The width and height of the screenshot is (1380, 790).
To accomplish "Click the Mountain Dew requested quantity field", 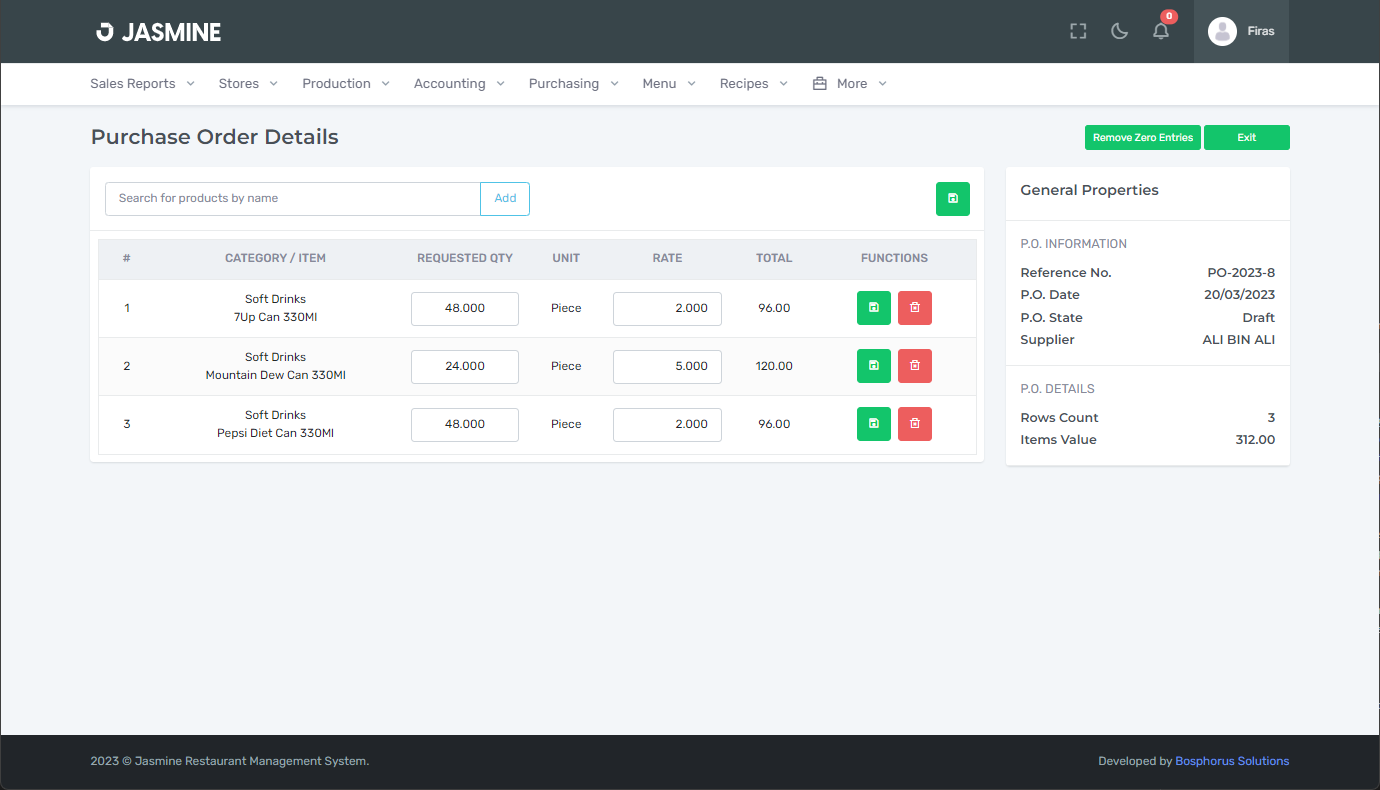I will point(464,366).
